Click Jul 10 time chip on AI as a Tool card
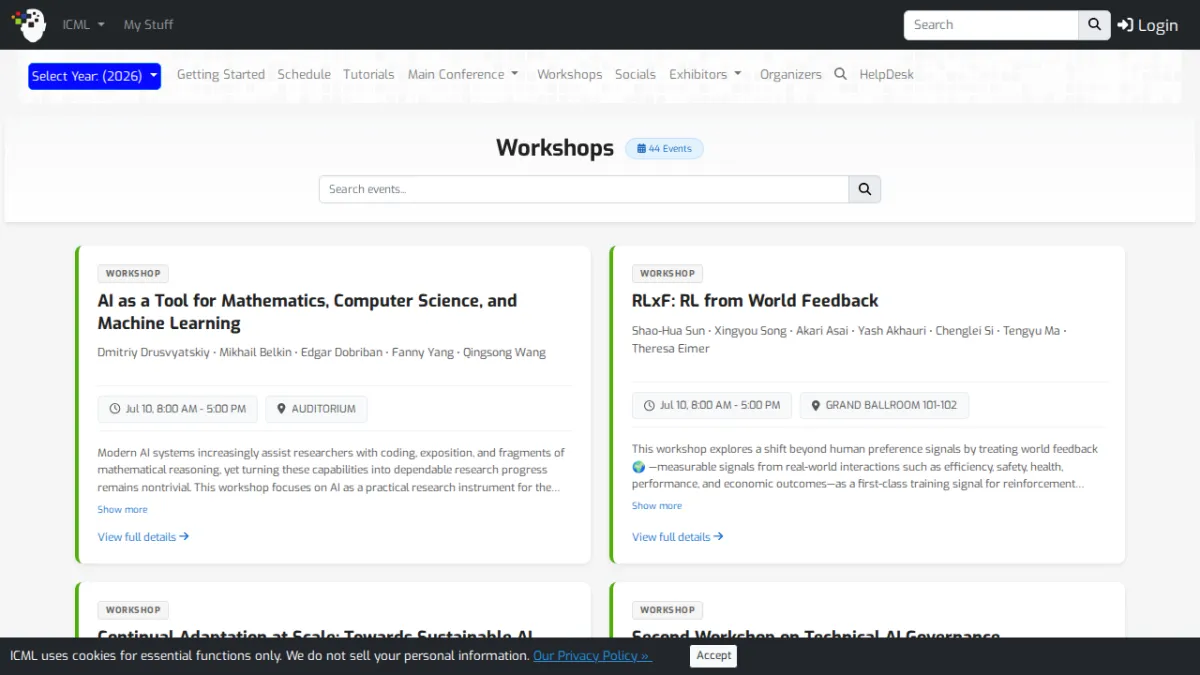Image resolution: width=1200 pixels, height=675 pixels. click(x=177, y=409)
